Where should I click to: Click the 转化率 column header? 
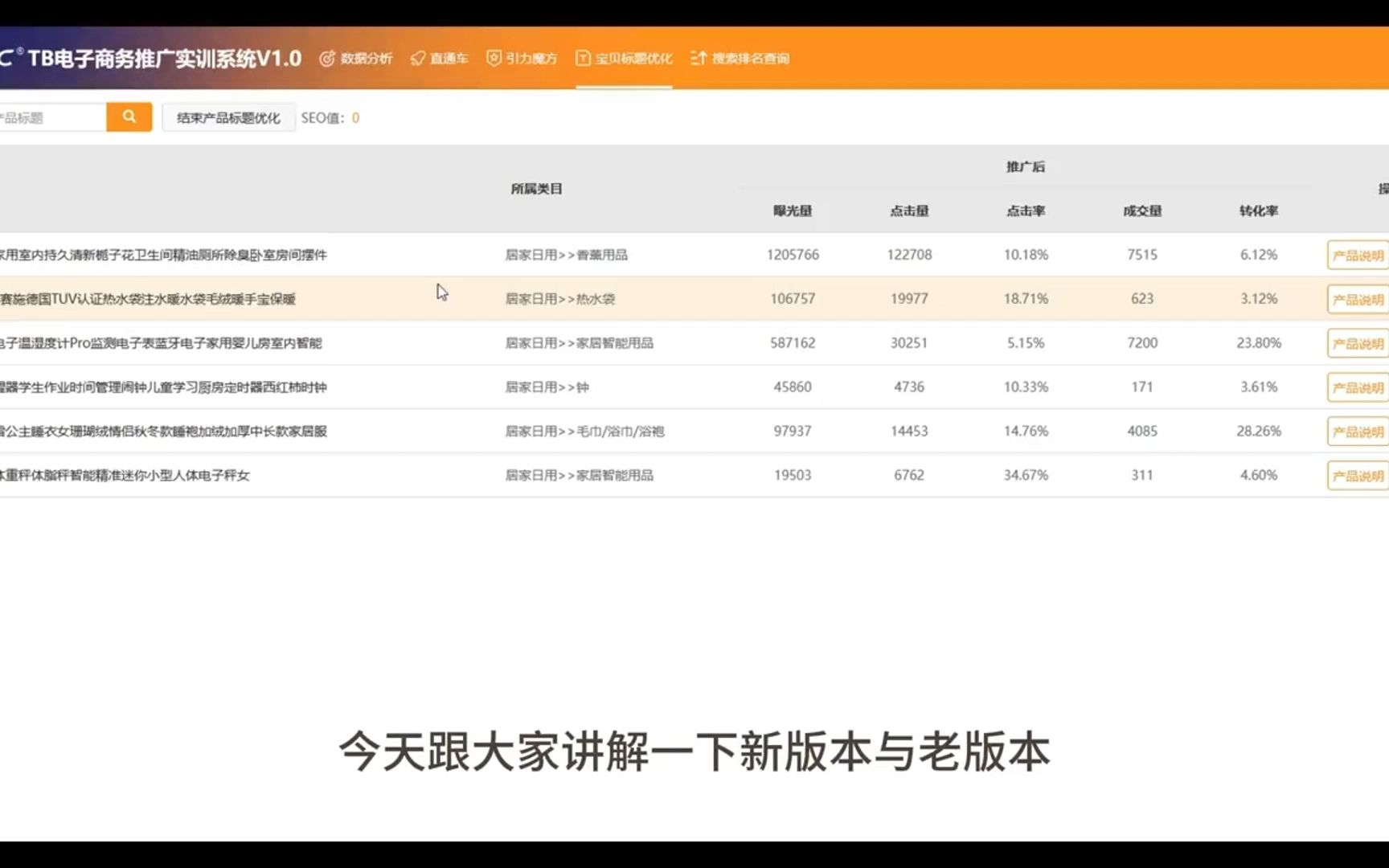click(1259, 211)
